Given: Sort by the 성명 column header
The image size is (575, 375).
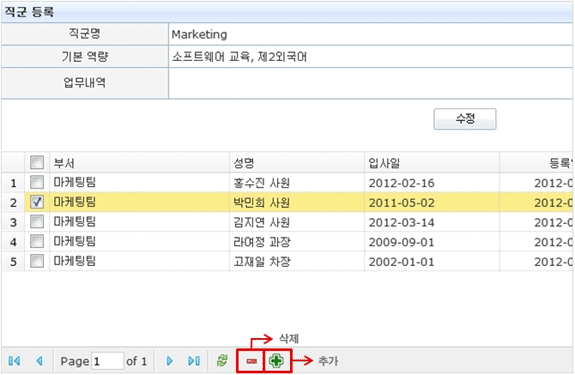Looking at the screenshot, I should coord(297,163).
